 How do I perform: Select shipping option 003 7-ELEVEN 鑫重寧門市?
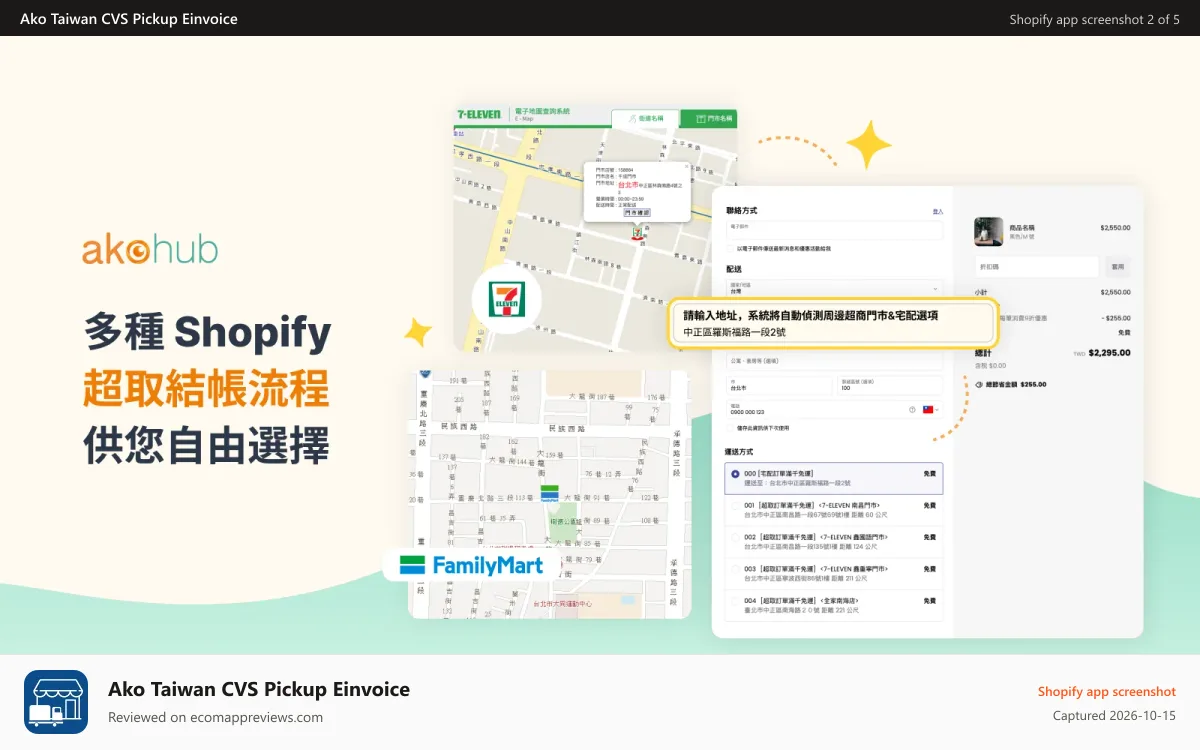[x=834, y=573]
